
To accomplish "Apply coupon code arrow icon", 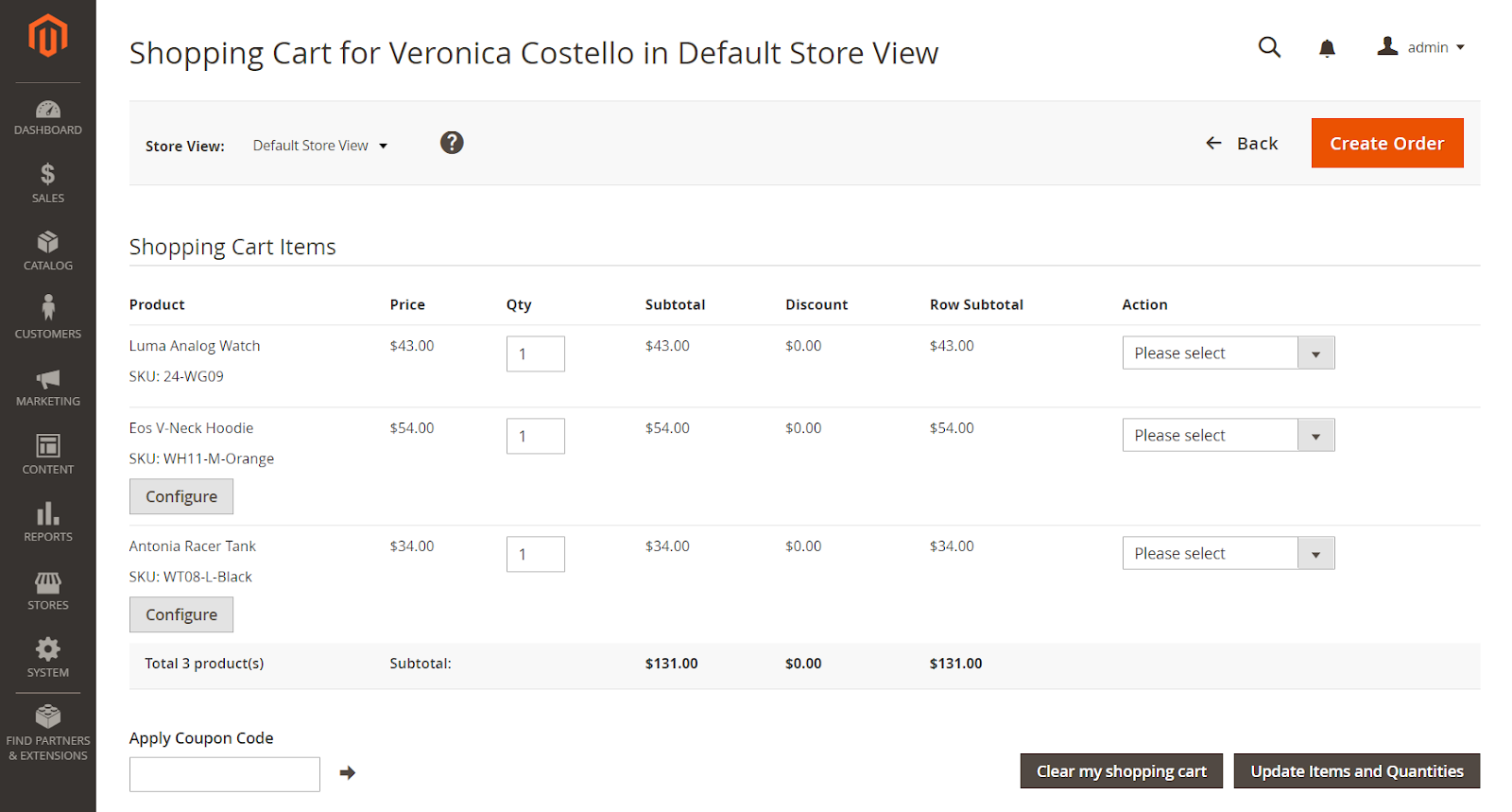I will pos(348,773).
